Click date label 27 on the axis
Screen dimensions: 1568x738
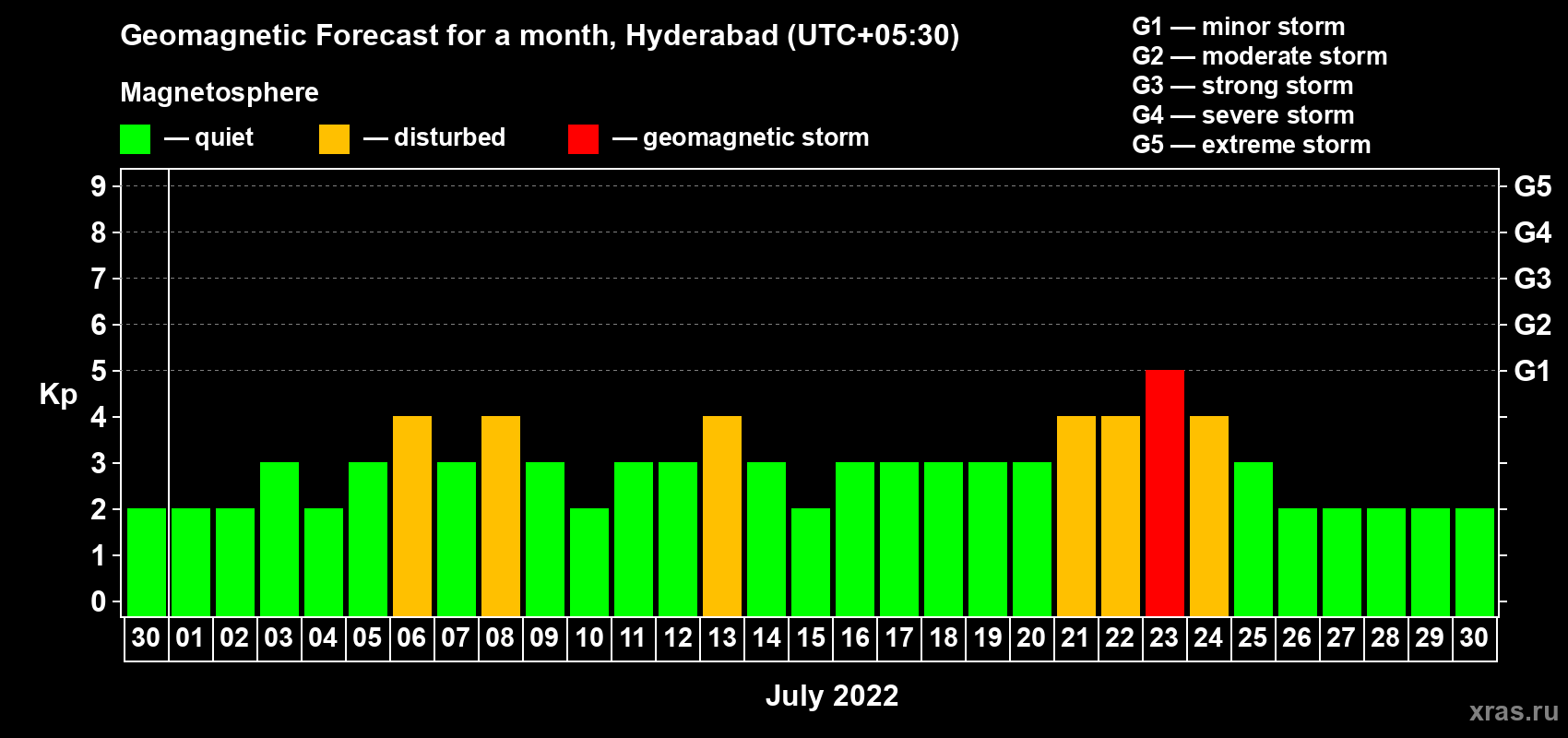point(1341,637)
